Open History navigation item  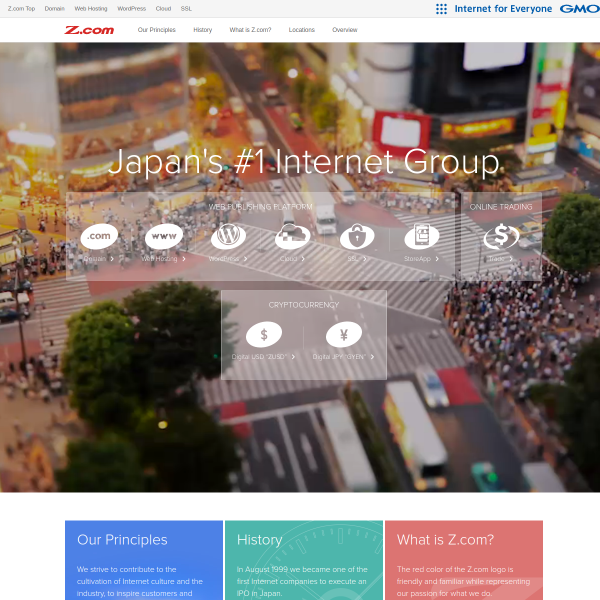click(203, 30)
